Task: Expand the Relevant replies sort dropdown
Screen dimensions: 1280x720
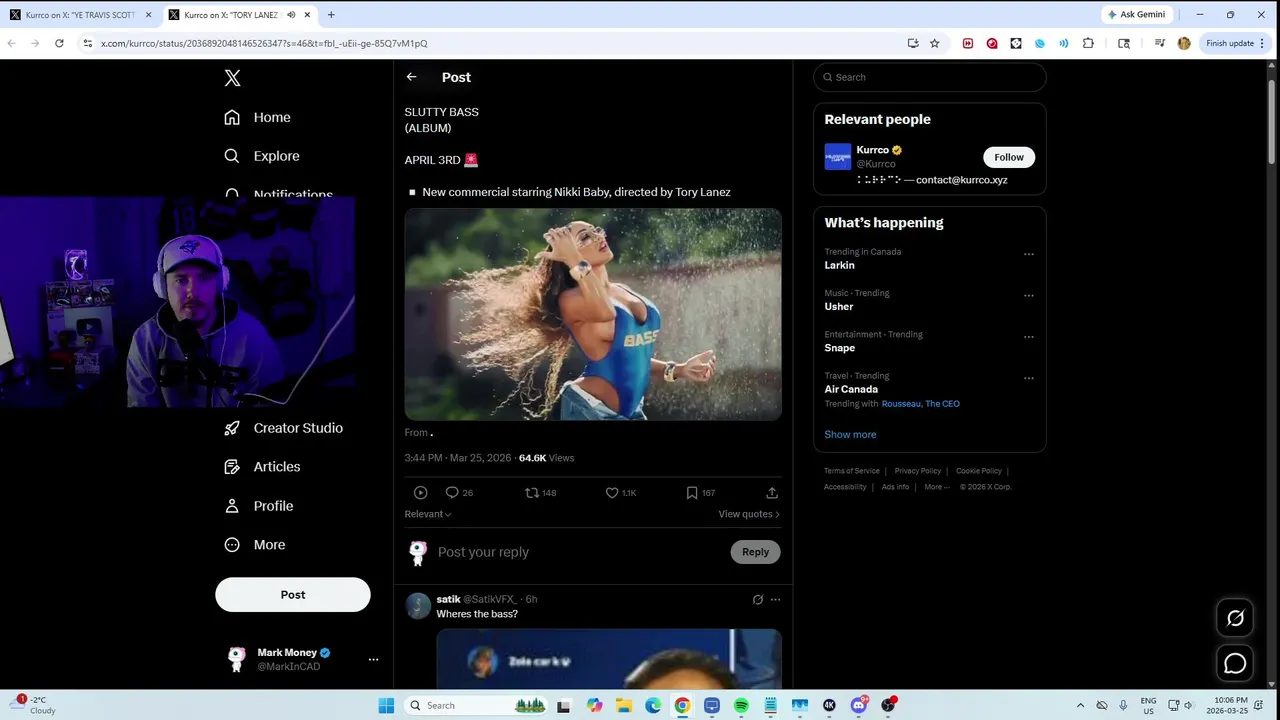Action: pos(428,514)
